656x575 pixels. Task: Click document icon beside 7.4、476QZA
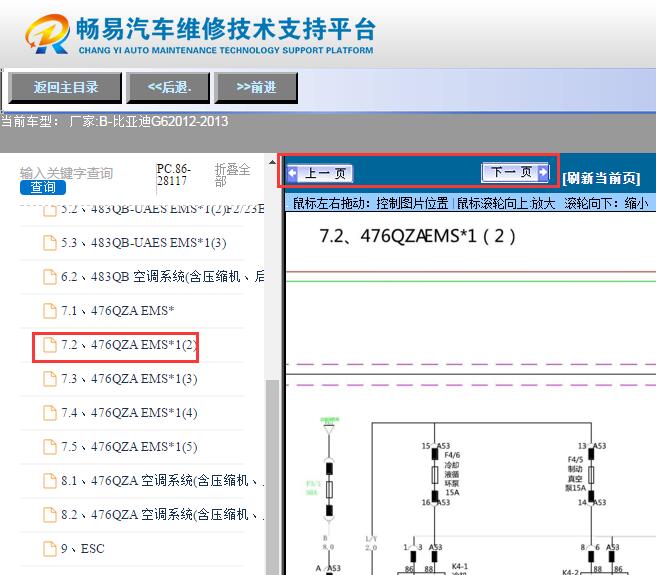click(50, 413)
